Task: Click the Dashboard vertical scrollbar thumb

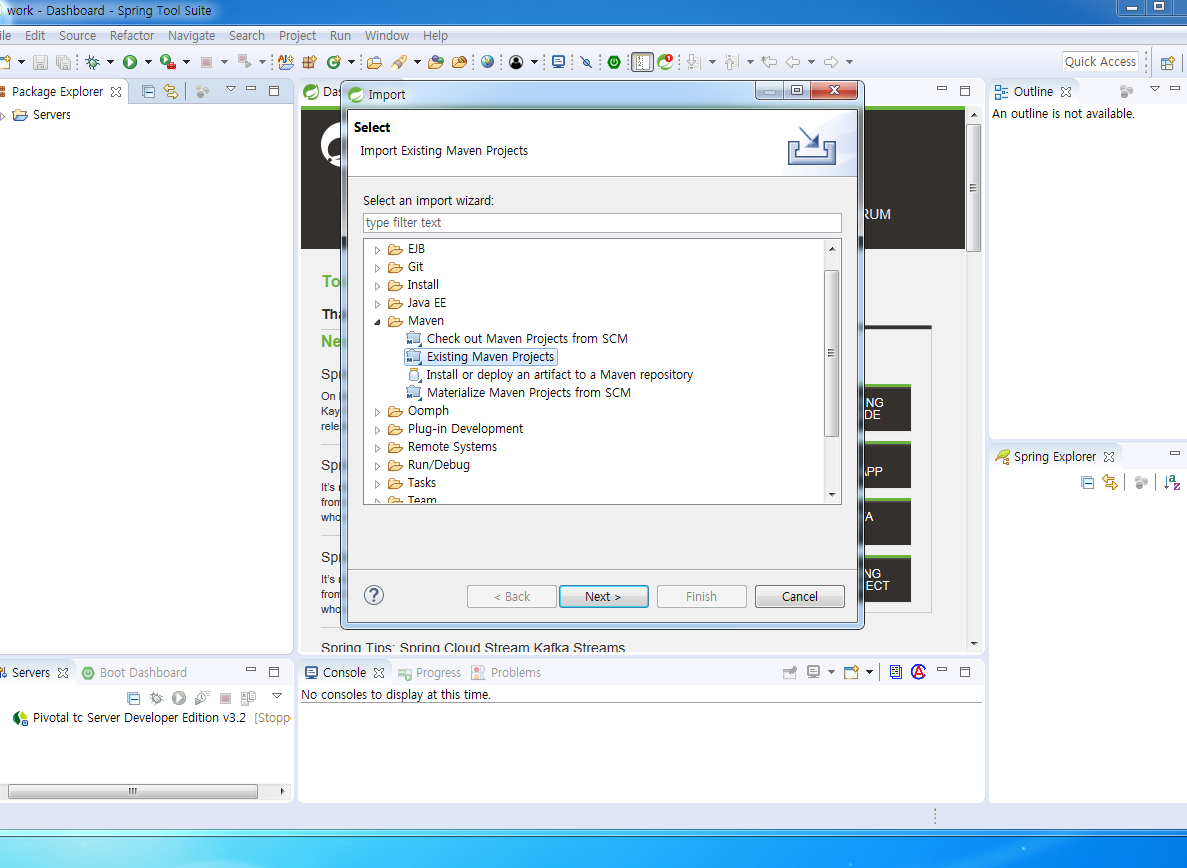Action: click(974, 188)
